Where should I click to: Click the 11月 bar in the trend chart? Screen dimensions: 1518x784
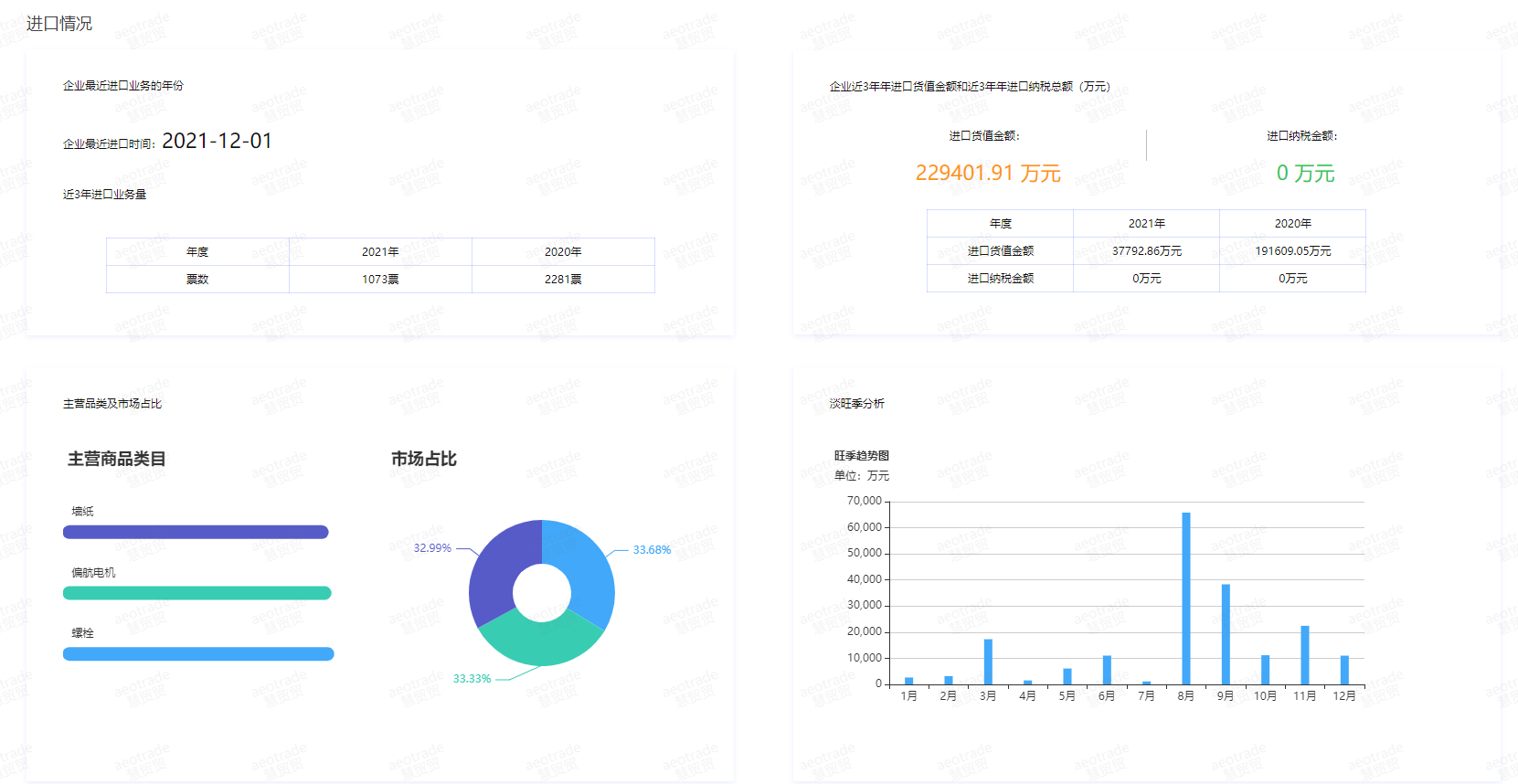tap(1305, 655)
